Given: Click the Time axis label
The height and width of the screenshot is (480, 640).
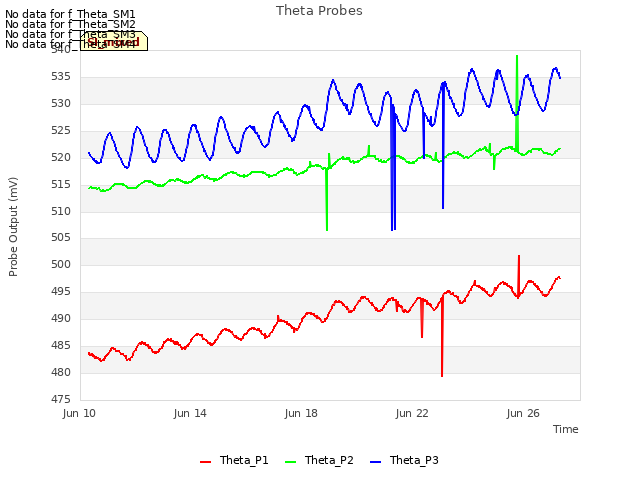Looking at the screenshot, I should pos(565,429).
